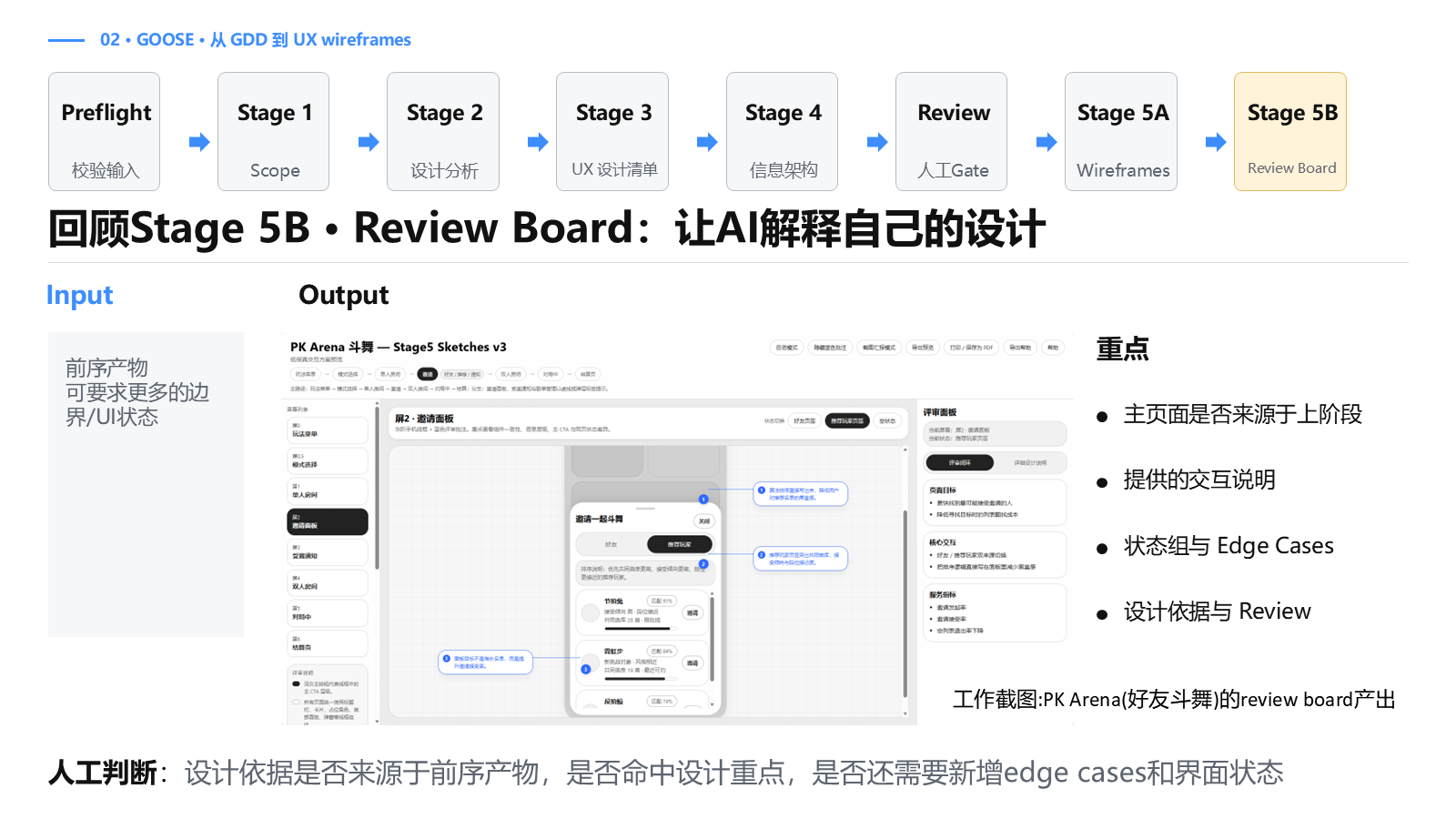The width and height of the screenshot is (1456, 819).
Task: Invite player 霓虹步
Action: [693, 662]
